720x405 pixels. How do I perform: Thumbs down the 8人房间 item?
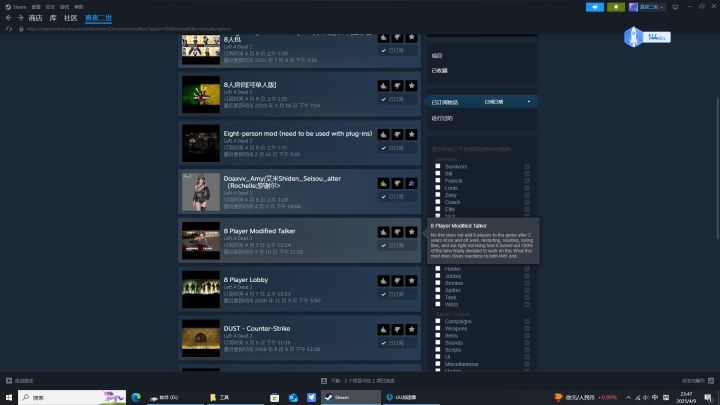coord(397,86)
